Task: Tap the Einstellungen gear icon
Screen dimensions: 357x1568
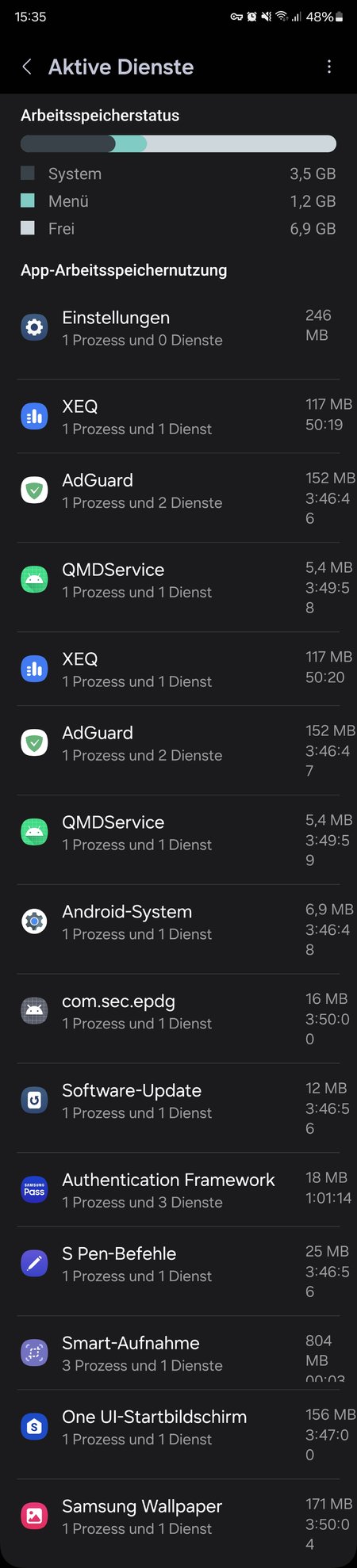Action: [34, 326]
